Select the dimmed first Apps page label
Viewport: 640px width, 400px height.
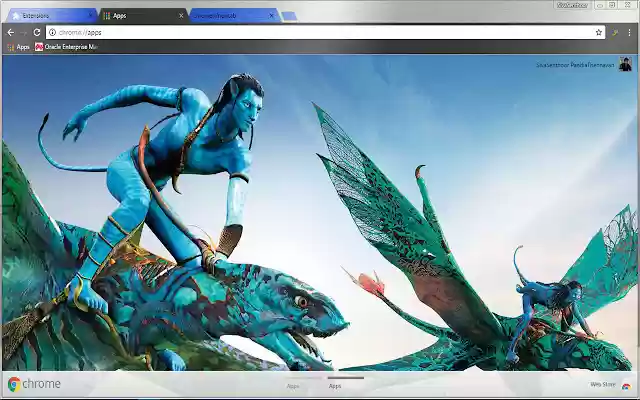click(x=293, y=386)
